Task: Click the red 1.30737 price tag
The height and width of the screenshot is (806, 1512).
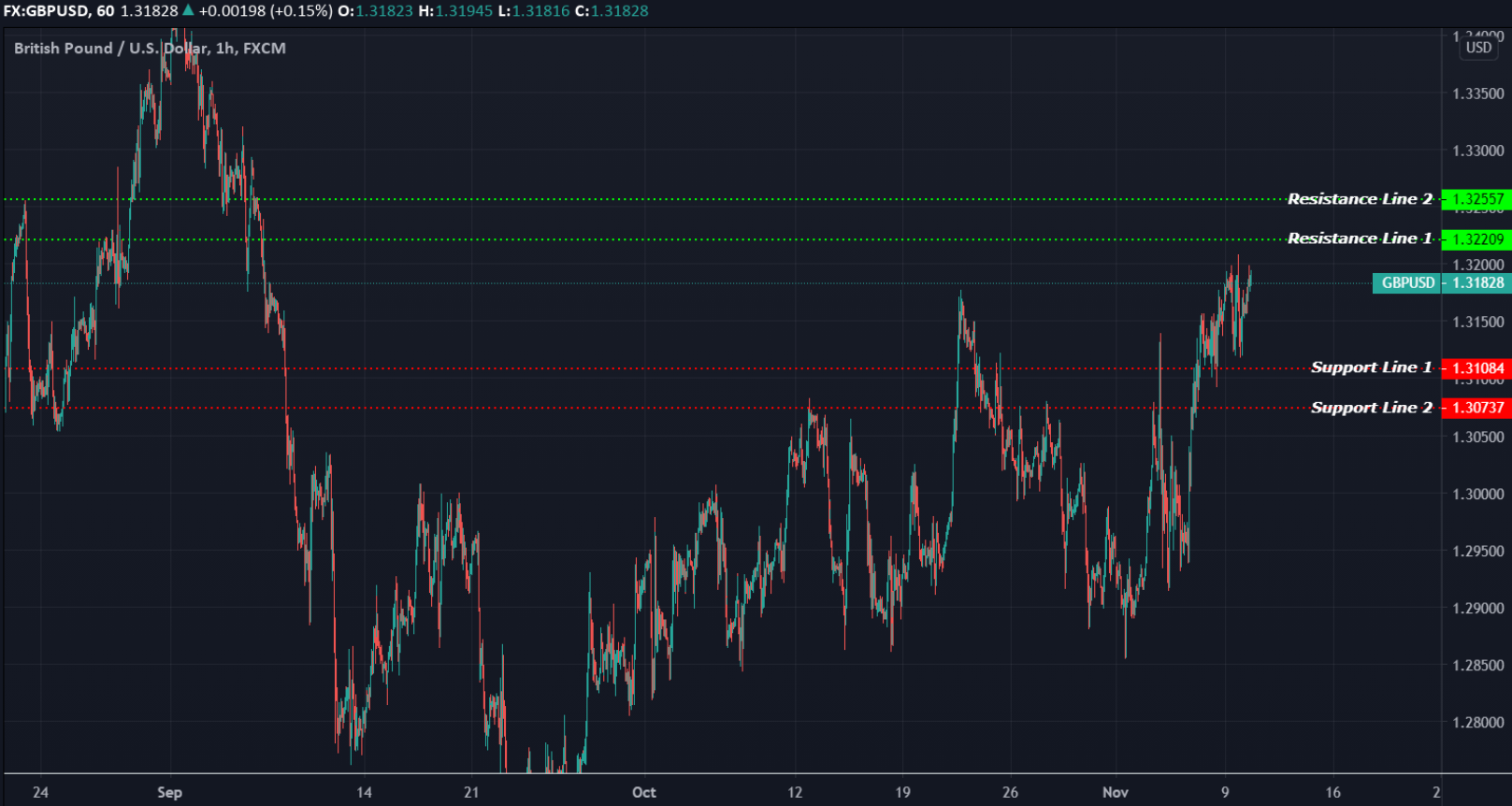Action: point(1476,408)
